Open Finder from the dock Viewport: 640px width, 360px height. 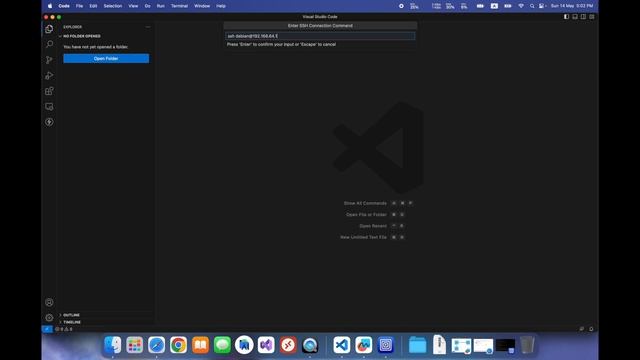(113, 345)
